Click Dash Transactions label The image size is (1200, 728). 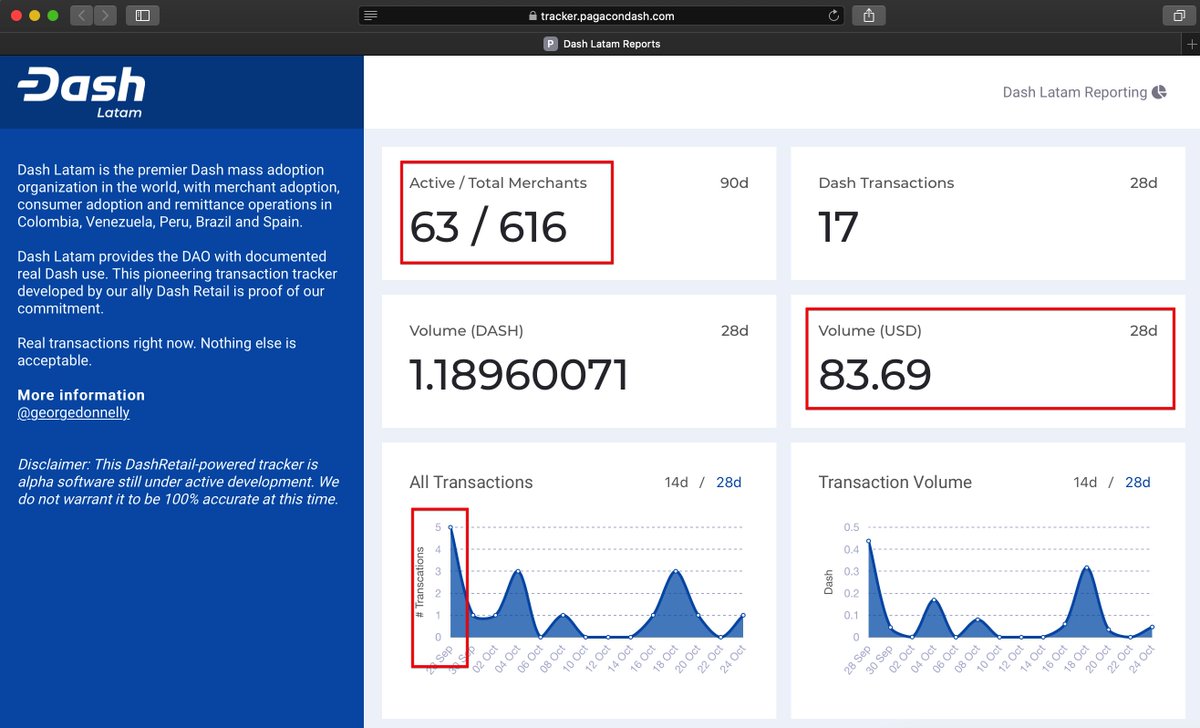[x=886, y=183]
